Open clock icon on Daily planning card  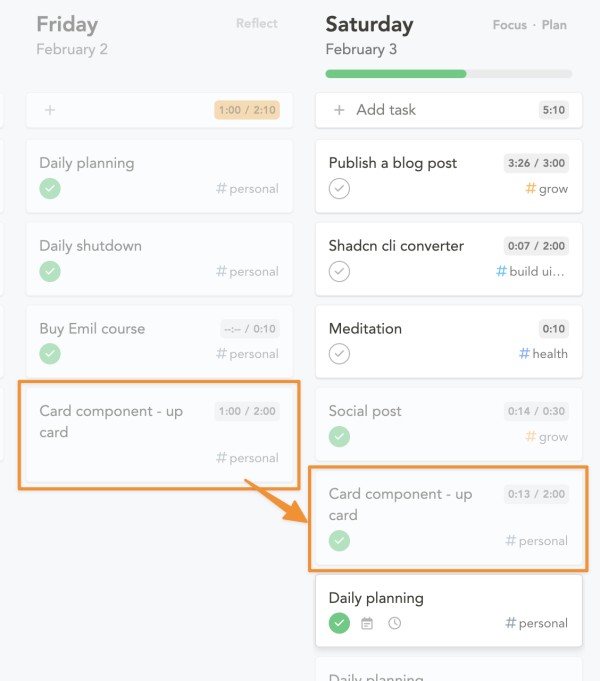point(394,623)
